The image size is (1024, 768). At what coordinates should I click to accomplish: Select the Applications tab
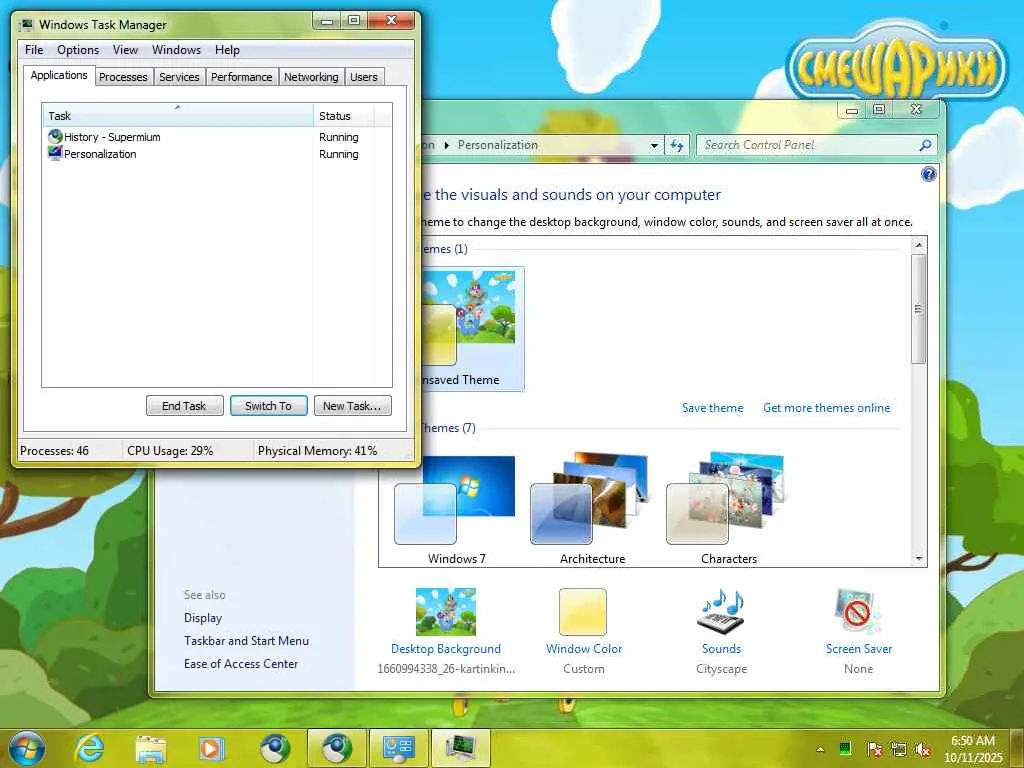59,75
